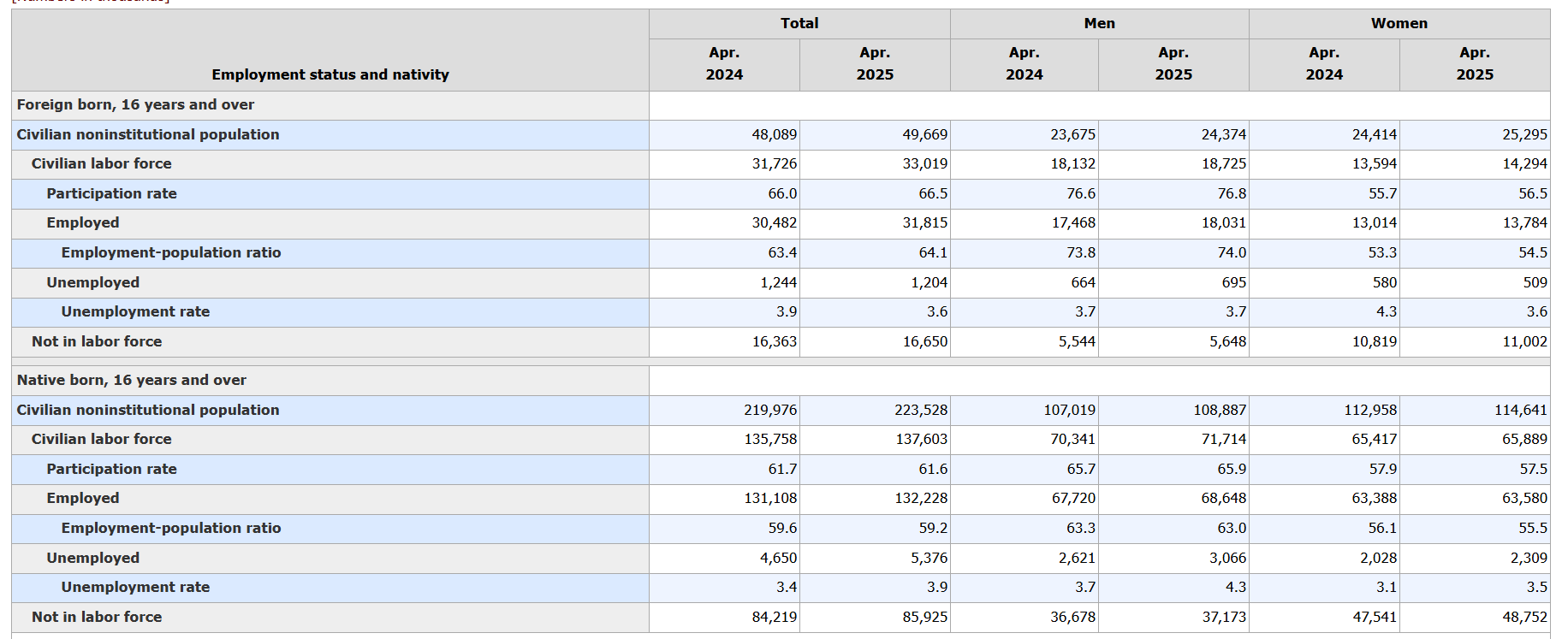Select the cell value "14,294"
This screenshot has height=639, width=1568.
pos(1525,163)
